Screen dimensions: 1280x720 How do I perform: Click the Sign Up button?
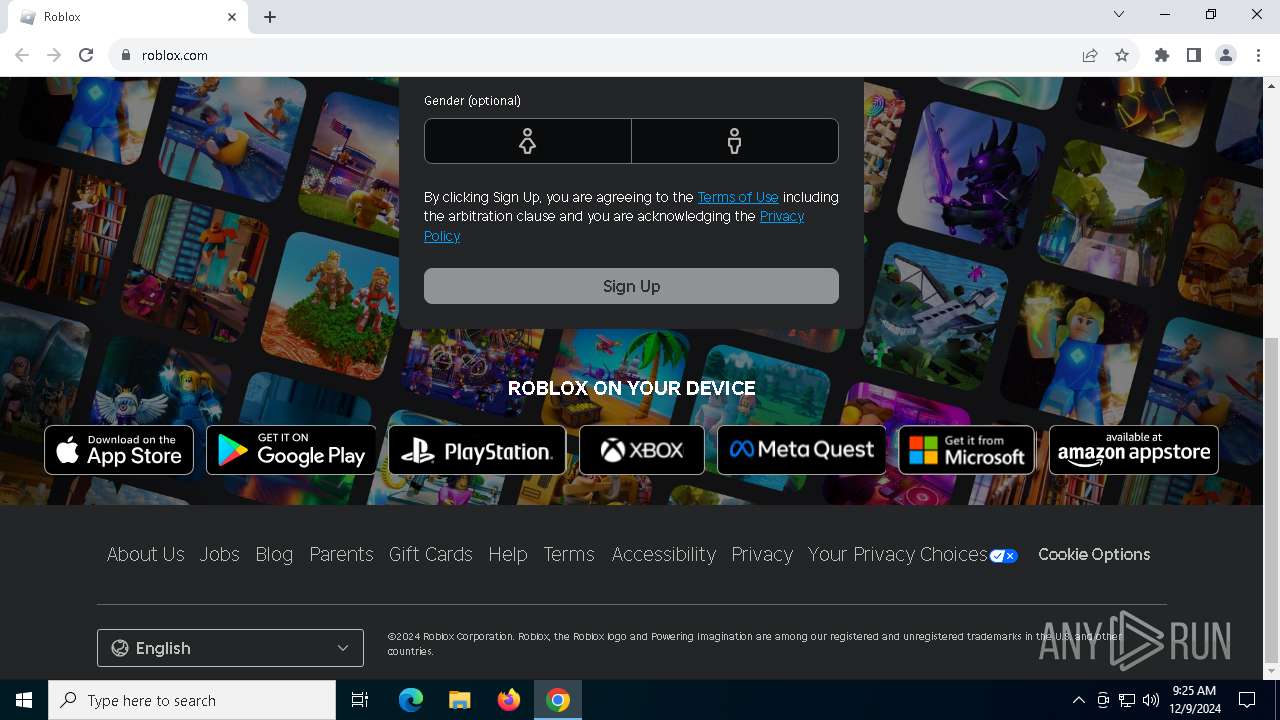[631, 286]
